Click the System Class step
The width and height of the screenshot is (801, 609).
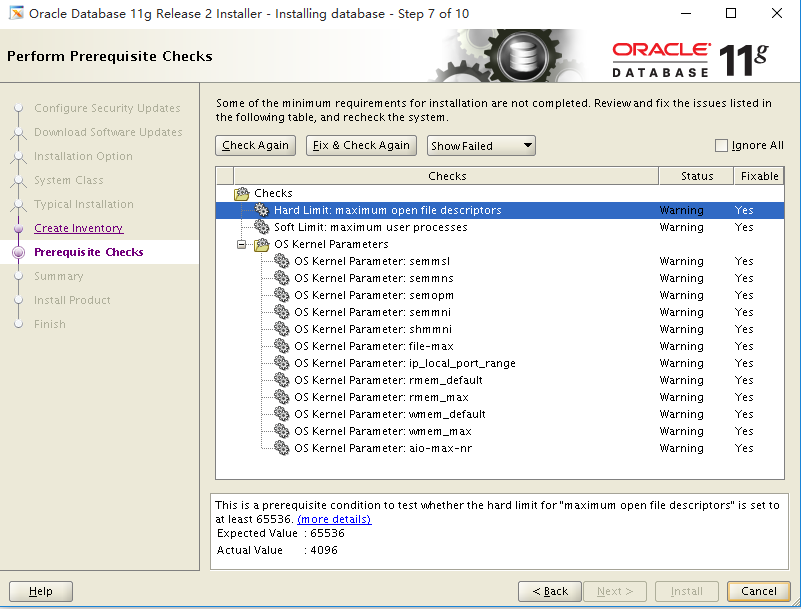(x=68, y=180)
